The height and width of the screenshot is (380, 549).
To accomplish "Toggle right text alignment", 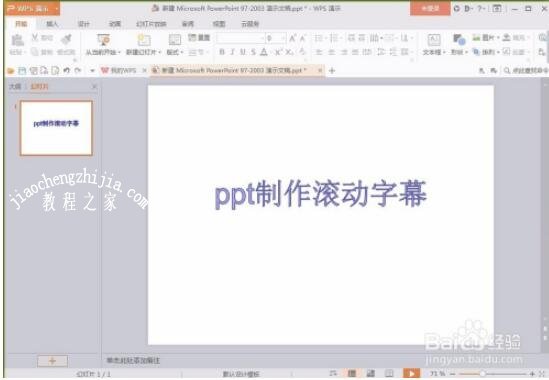I will tap(344, 52).
